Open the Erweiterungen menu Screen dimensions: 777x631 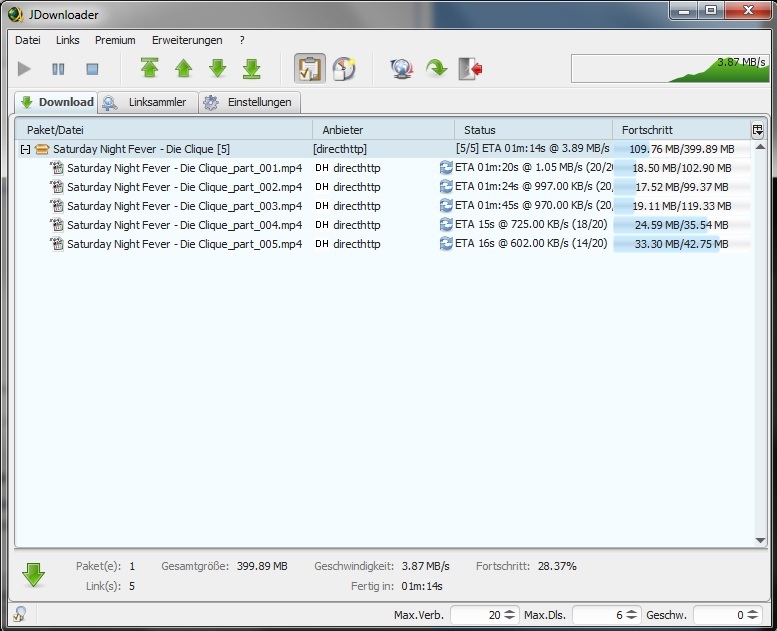click(x=187, y=40)
